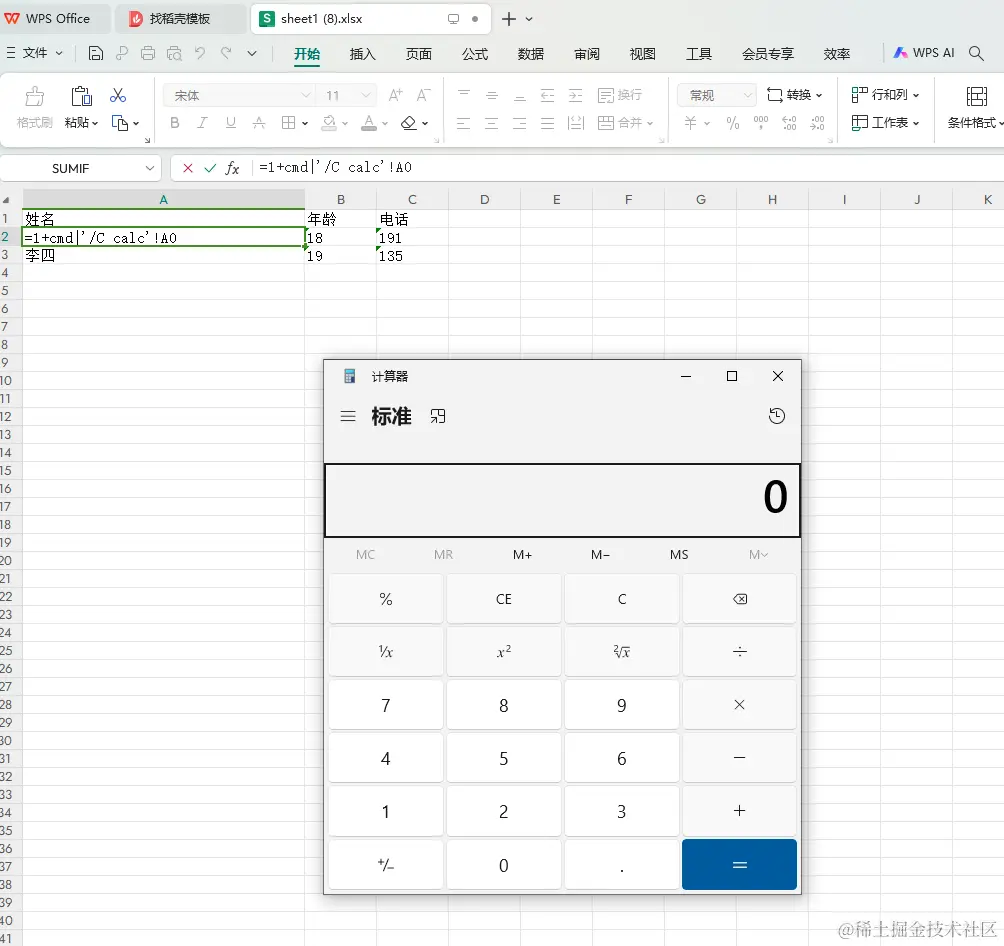Click the cut scissors icon
Screen dimensions: 1004x946
(118, 95)
